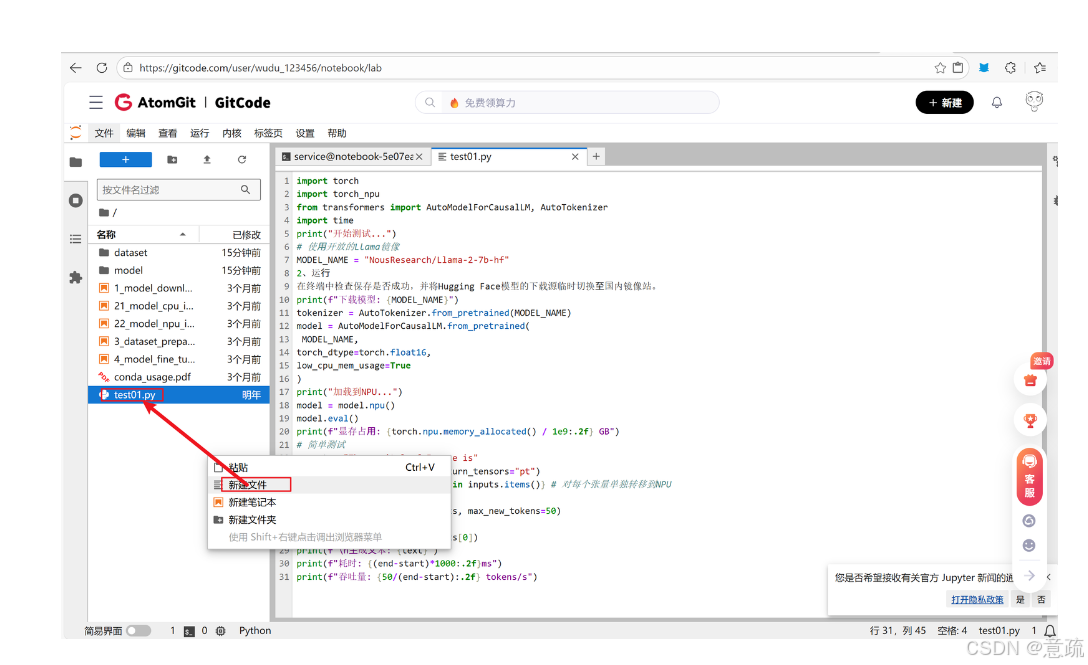Click 是 in the Jupyter news prompt
Screen dimensions: 1088x665
[x=1020, y=600]
